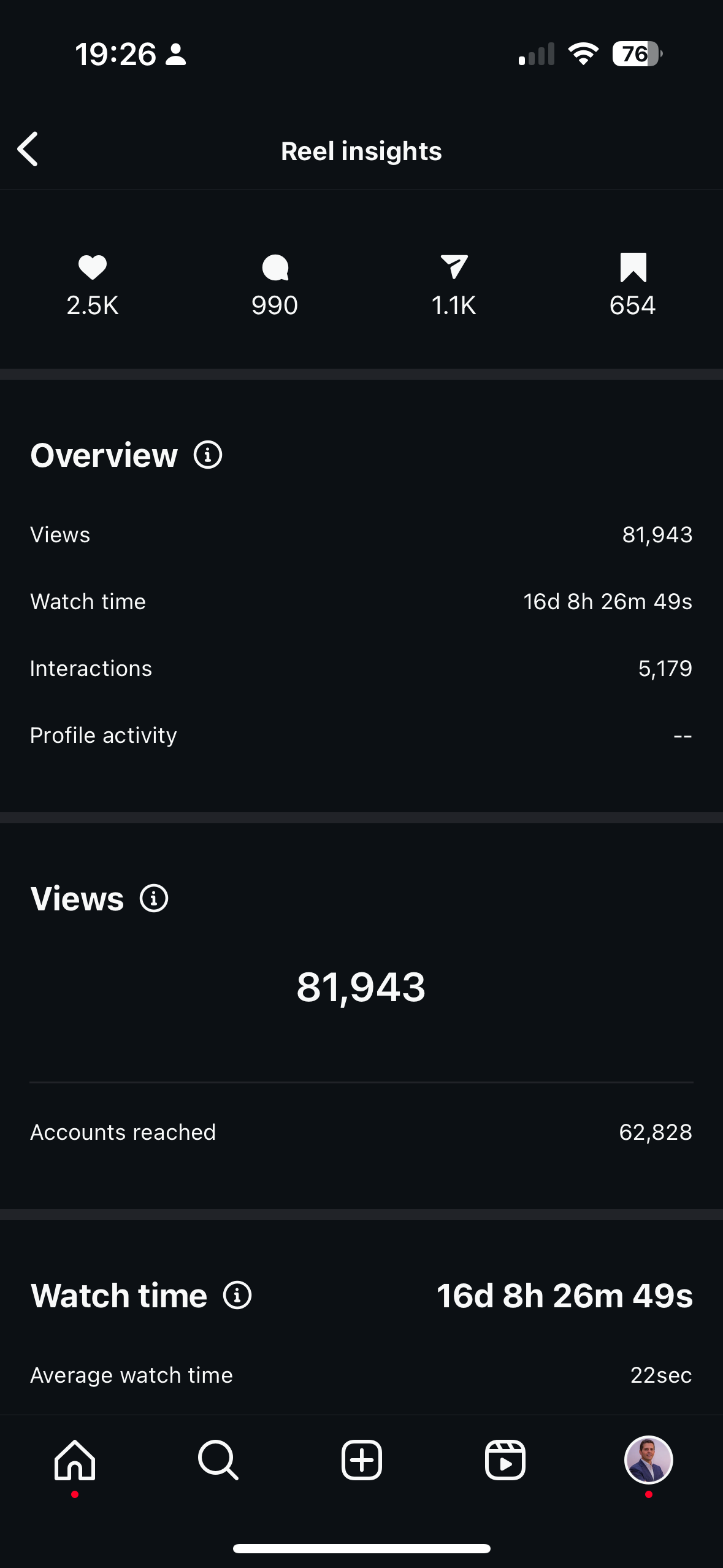Tap the create new post icon
Screen dimensions: 723x1568
coord(362,1461)
